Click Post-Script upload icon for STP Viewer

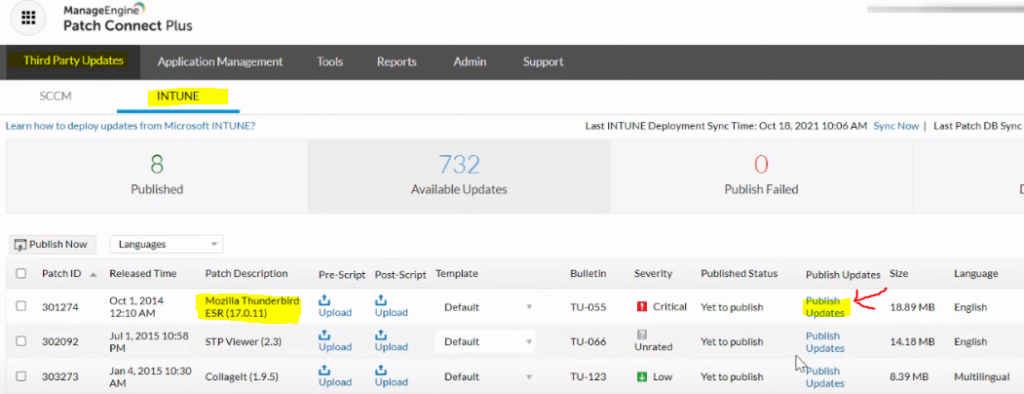click(381, 335)
